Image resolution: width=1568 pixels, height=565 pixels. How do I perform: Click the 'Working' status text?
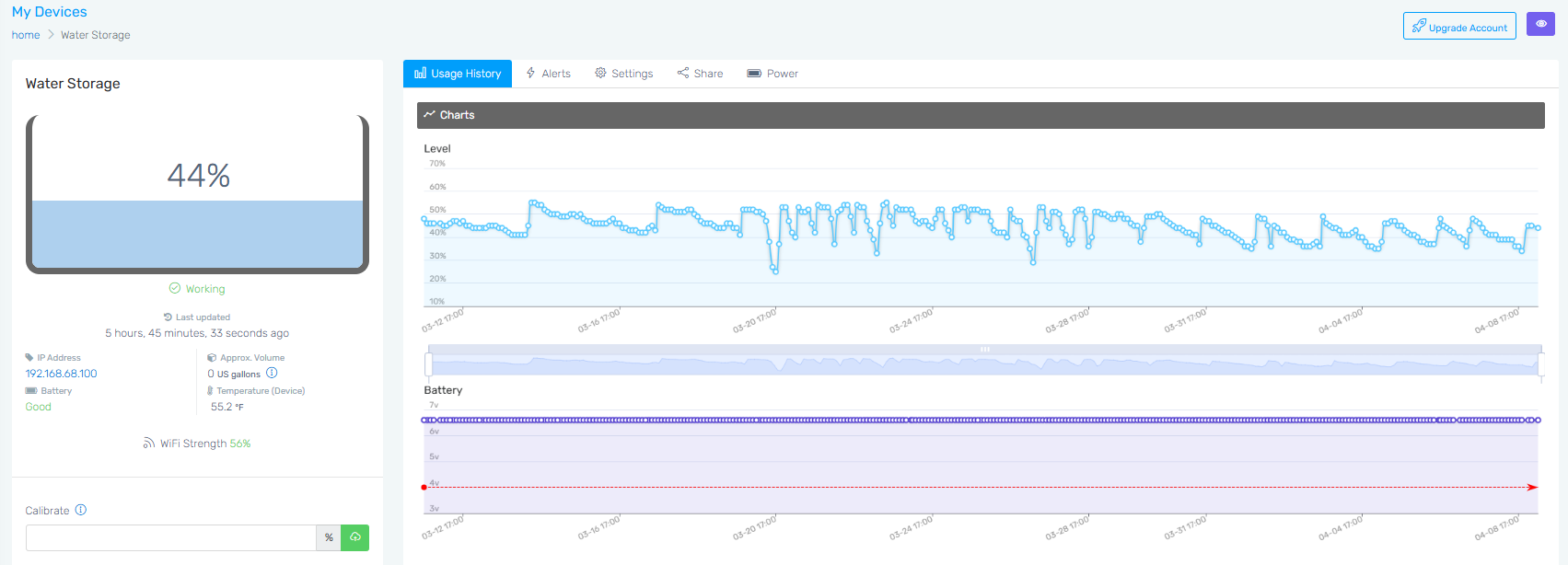[205, 289]
